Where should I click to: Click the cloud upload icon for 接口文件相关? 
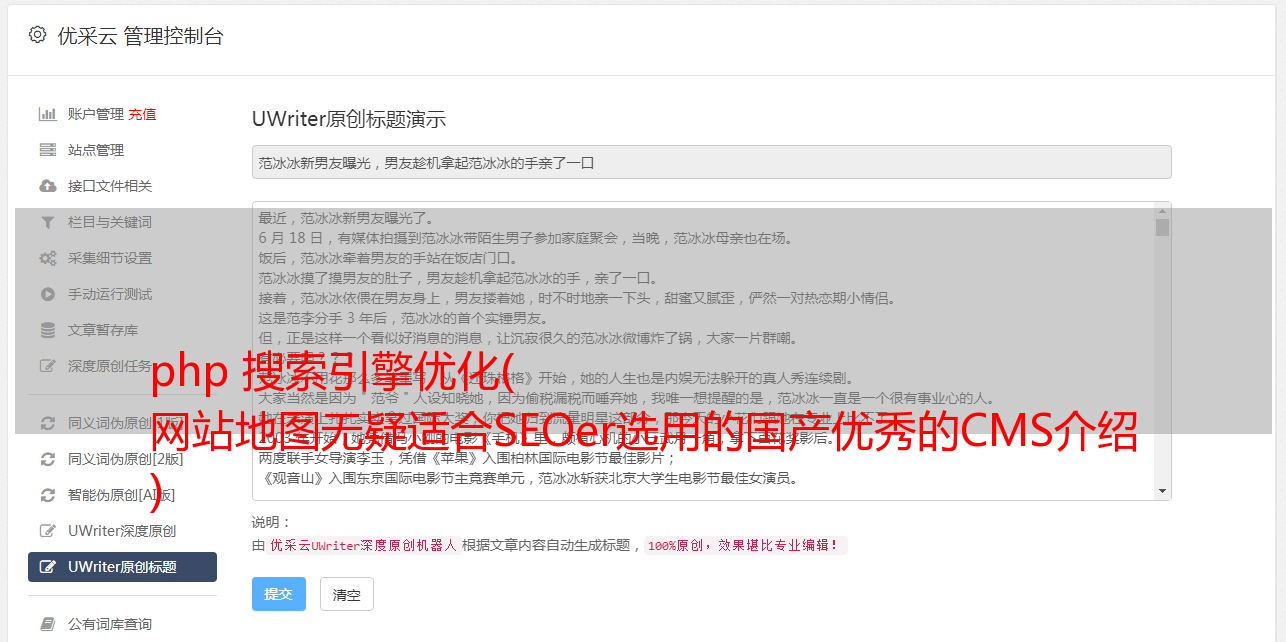point(47,186)
